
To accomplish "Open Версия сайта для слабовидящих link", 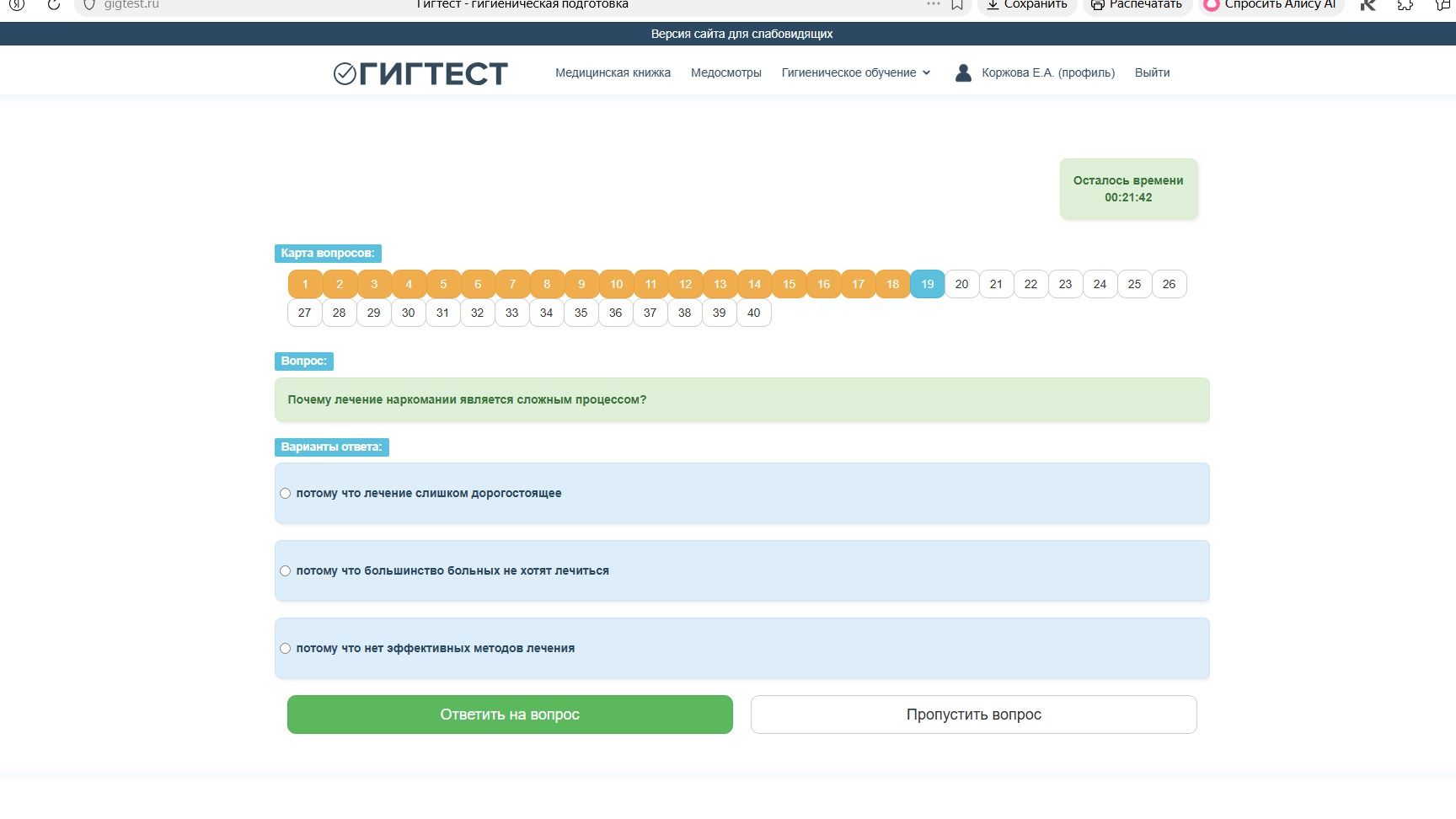I will point(741,34).
